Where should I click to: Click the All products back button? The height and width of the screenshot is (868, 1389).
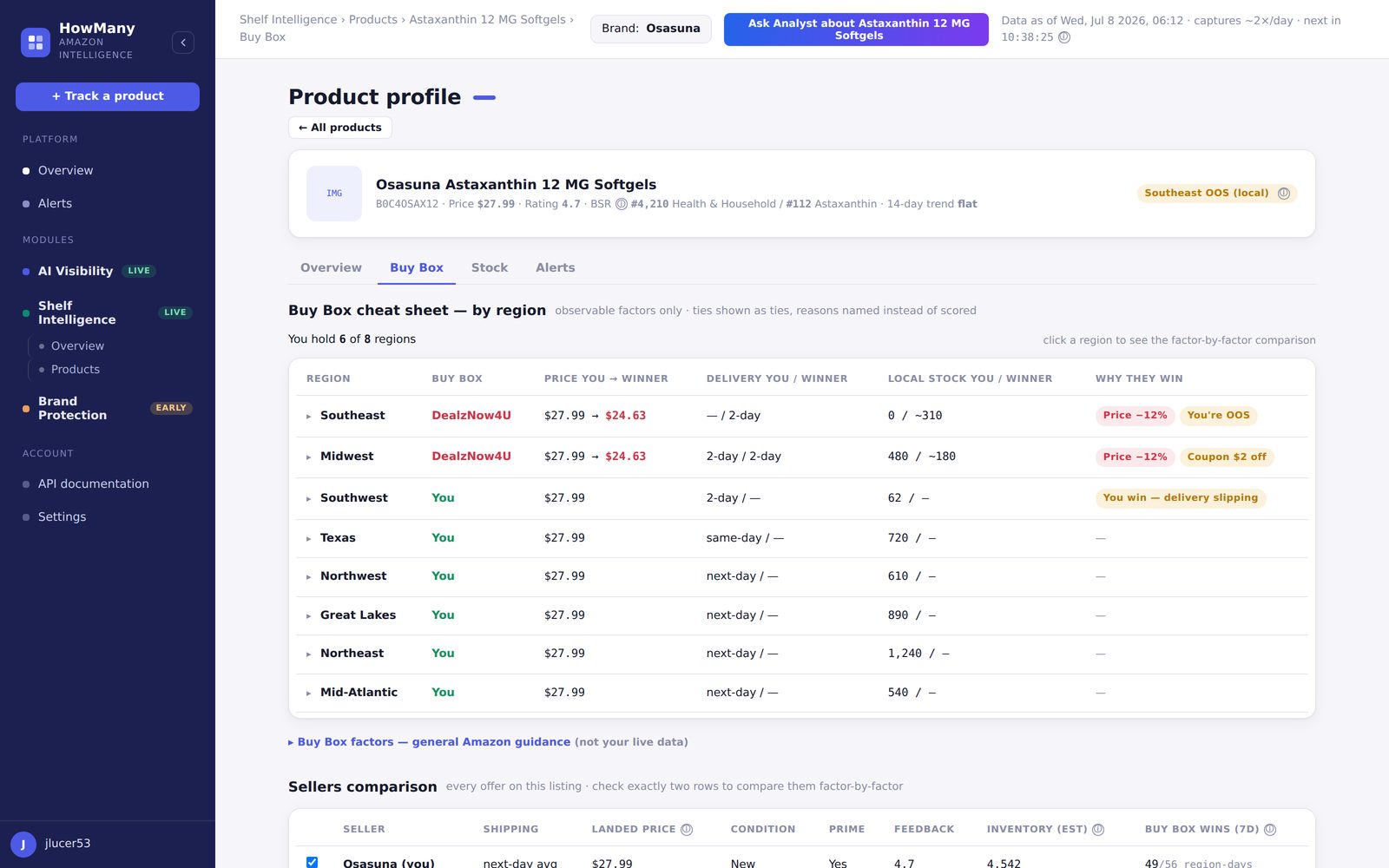point(340,128)
